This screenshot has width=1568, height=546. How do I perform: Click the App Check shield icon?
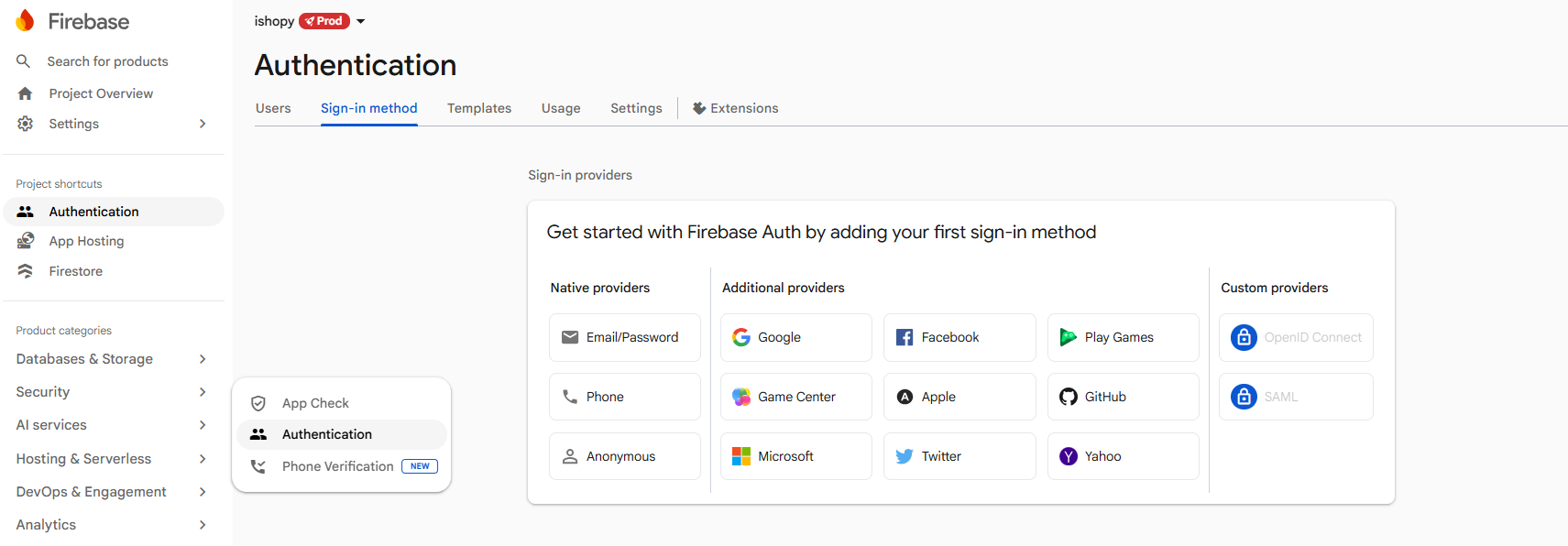coord(258,403)
